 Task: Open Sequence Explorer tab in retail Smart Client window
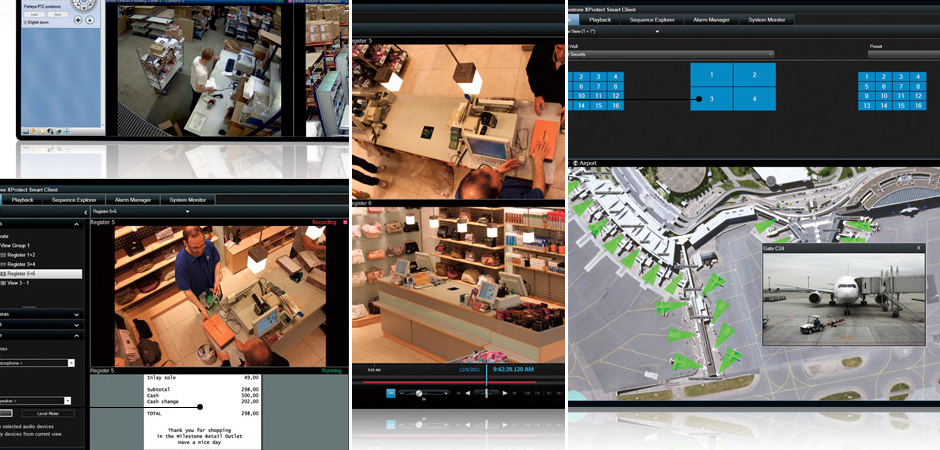(x=74, y=200)
